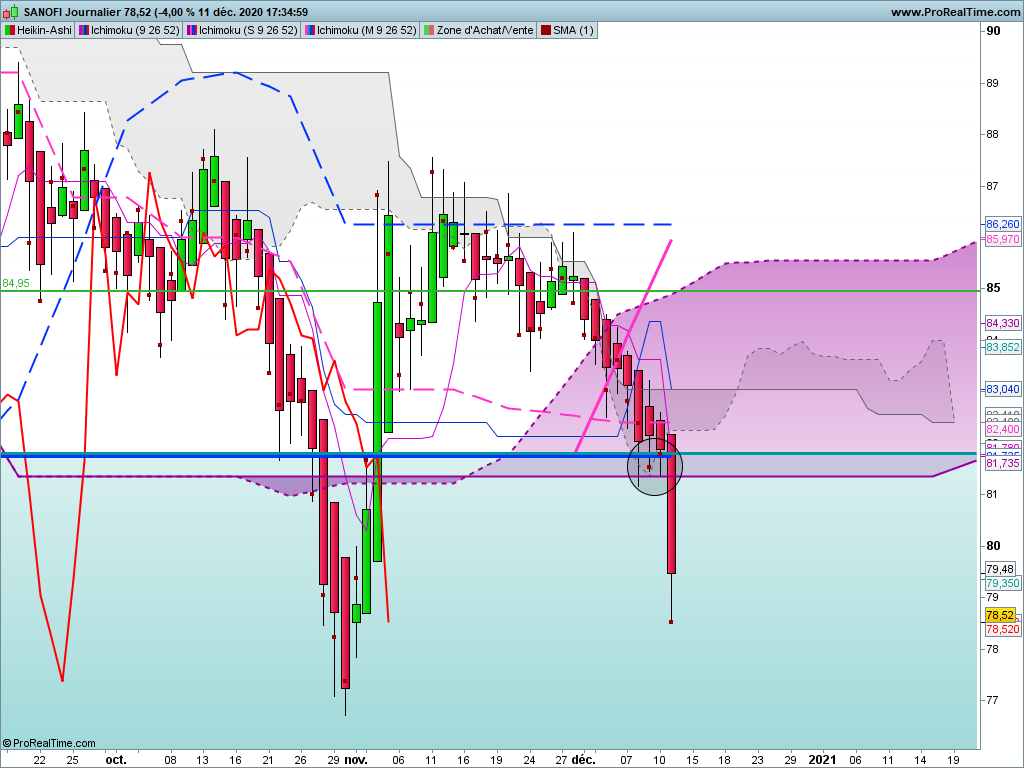Image resolution: width=1024 pixels, height=768 pixels.
Task: Click the SANOFI Journalier chart title
Action: [165, 12]
